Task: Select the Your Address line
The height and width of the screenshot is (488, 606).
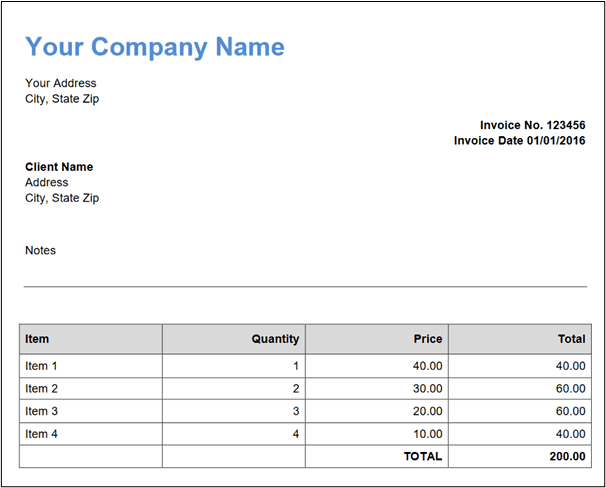Action: pyautogui.click(x=61, y=83)
